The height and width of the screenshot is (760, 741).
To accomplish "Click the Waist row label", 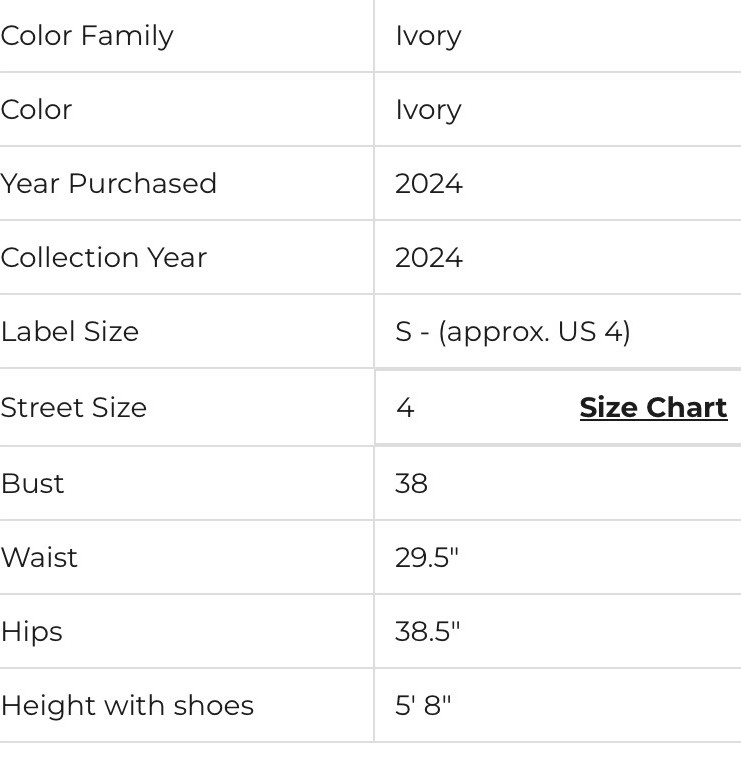I will 39,557.
